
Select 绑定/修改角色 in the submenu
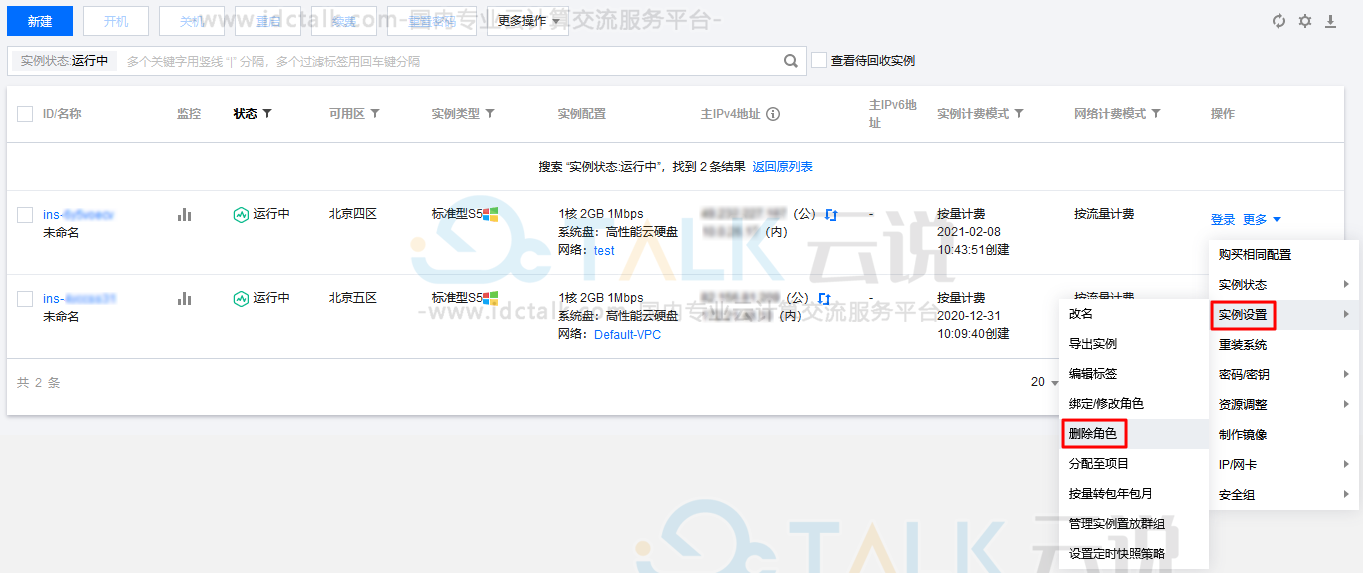(x=1134, y=404)
